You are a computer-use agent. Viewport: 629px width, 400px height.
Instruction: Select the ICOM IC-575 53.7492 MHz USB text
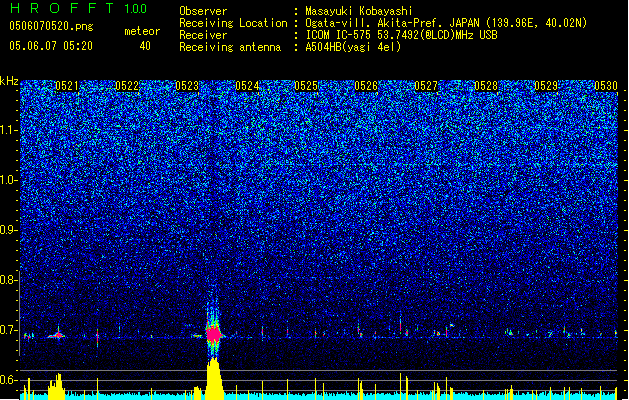[401, 35]
